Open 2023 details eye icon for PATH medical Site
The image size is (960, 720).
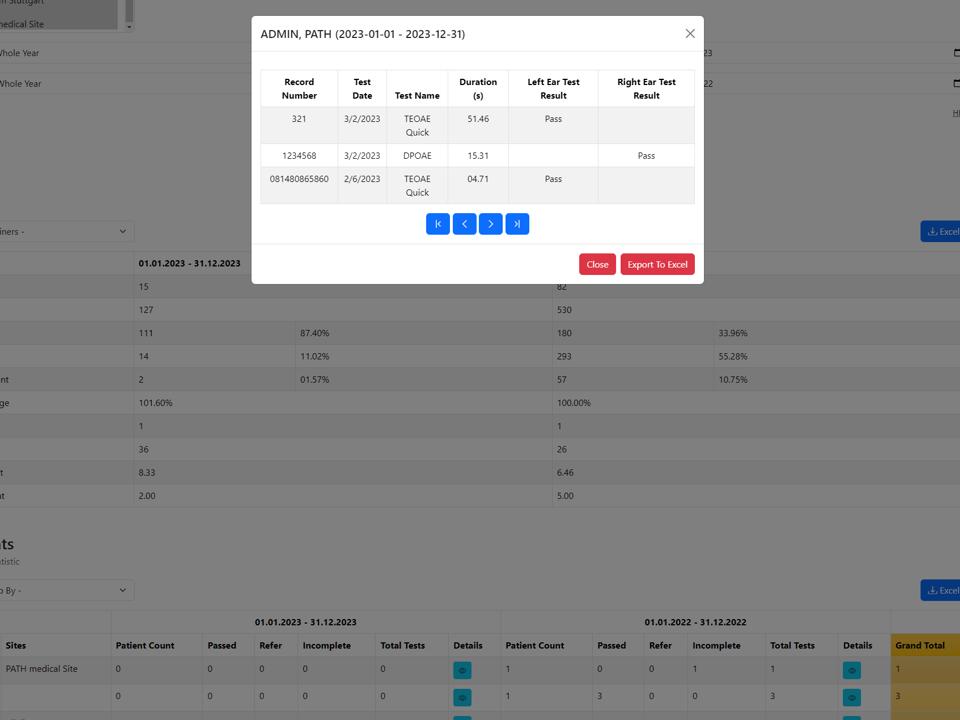coord(462,670)
